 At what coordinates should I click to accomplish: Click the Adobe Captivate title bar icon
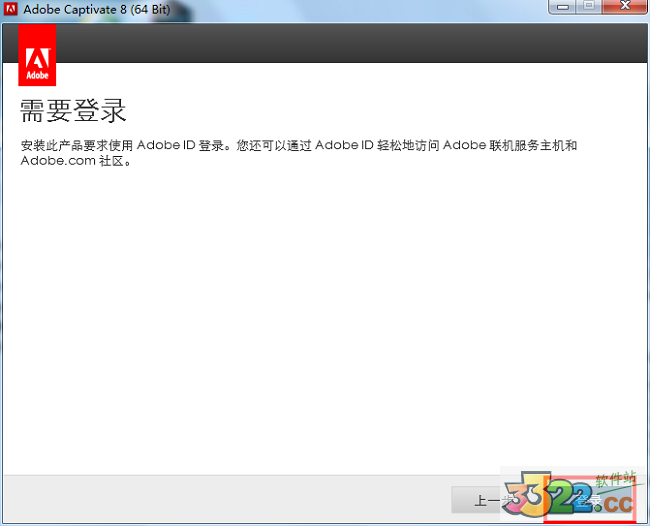[x=10, y=9]
